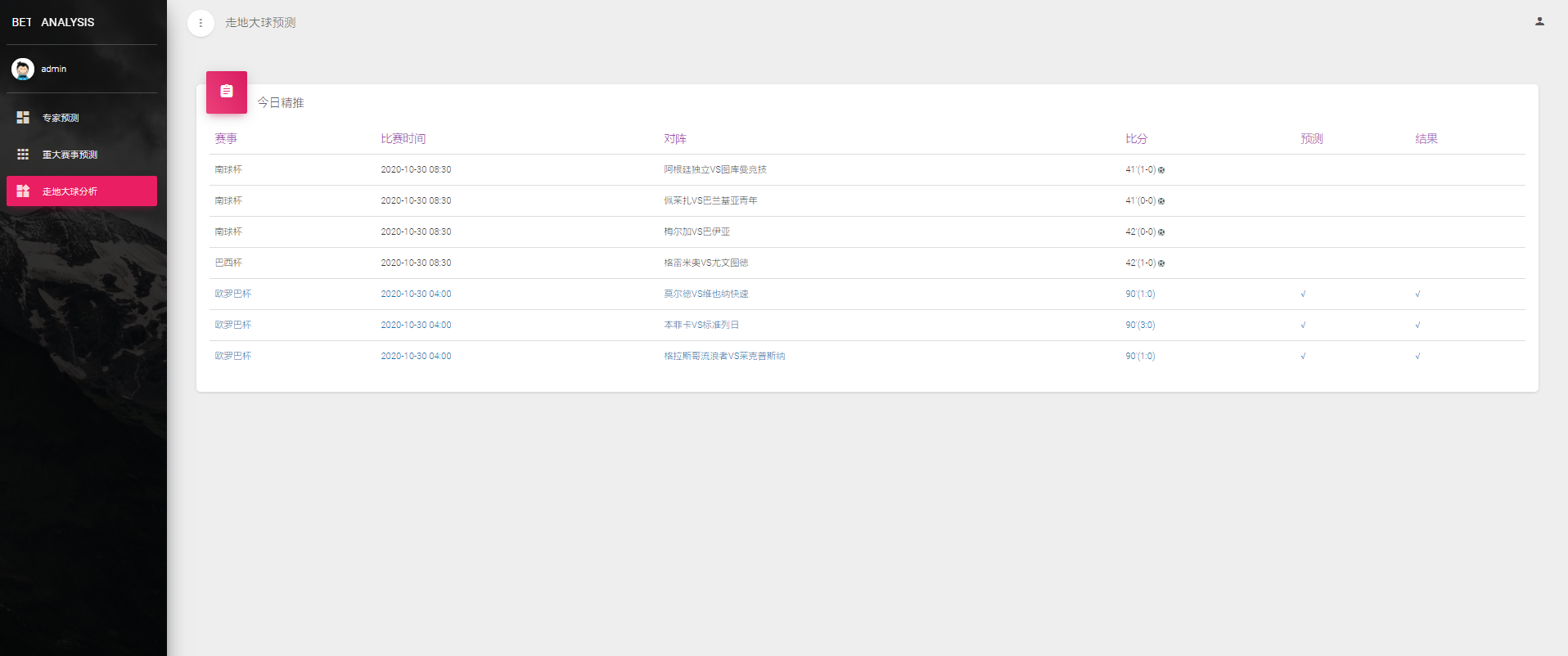Select match 莫尔德VS维也纳快速
The height and width of the screenshot is (656, 1568).
(x=706, y=294)
